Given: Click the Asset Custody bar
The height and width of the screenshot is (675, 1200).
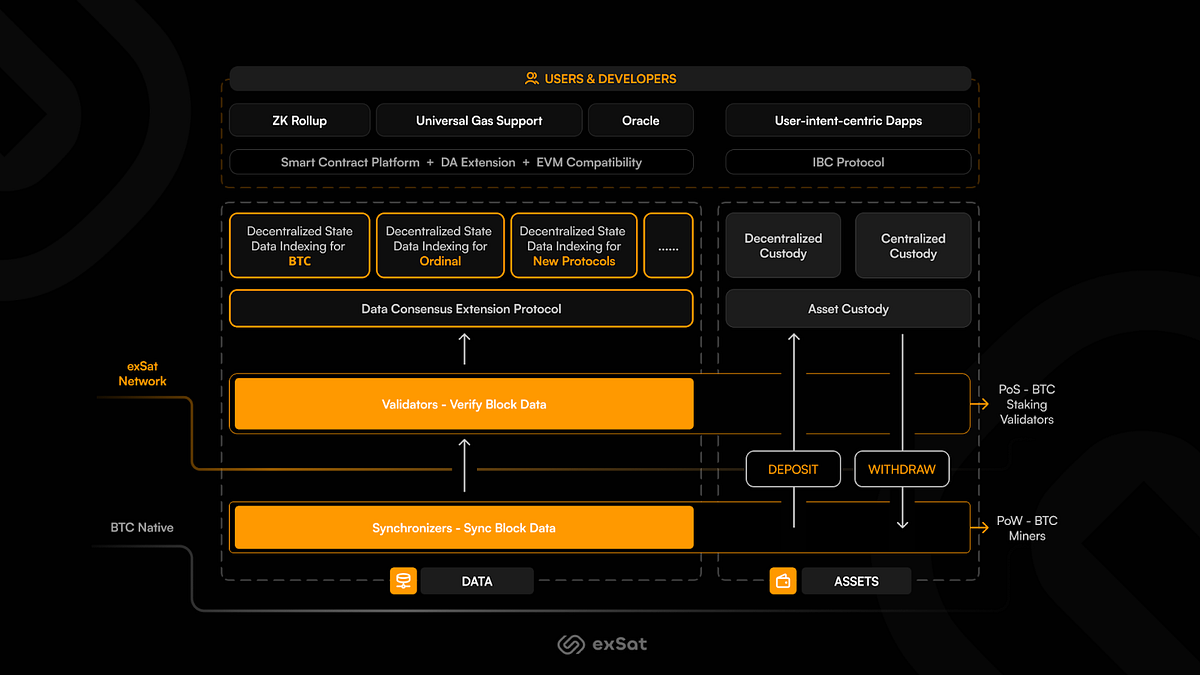Looking at the screenshot, I should click(x=847, y=308).
